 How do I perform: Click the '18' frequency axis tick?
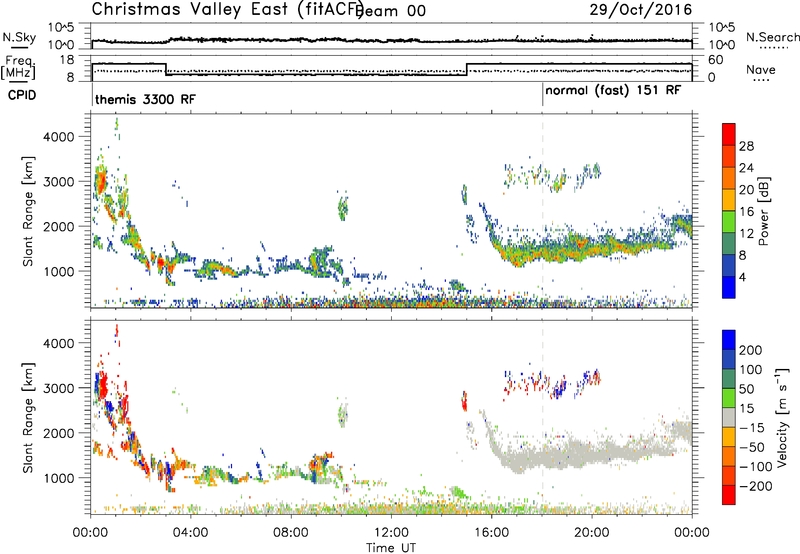[x=67, y=60]
